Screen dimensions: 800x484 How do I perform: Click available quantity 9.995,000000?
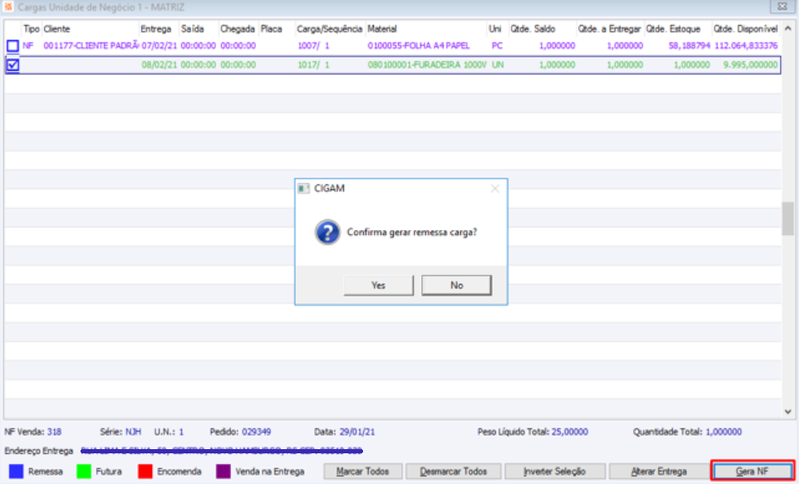tap(751, 65)
